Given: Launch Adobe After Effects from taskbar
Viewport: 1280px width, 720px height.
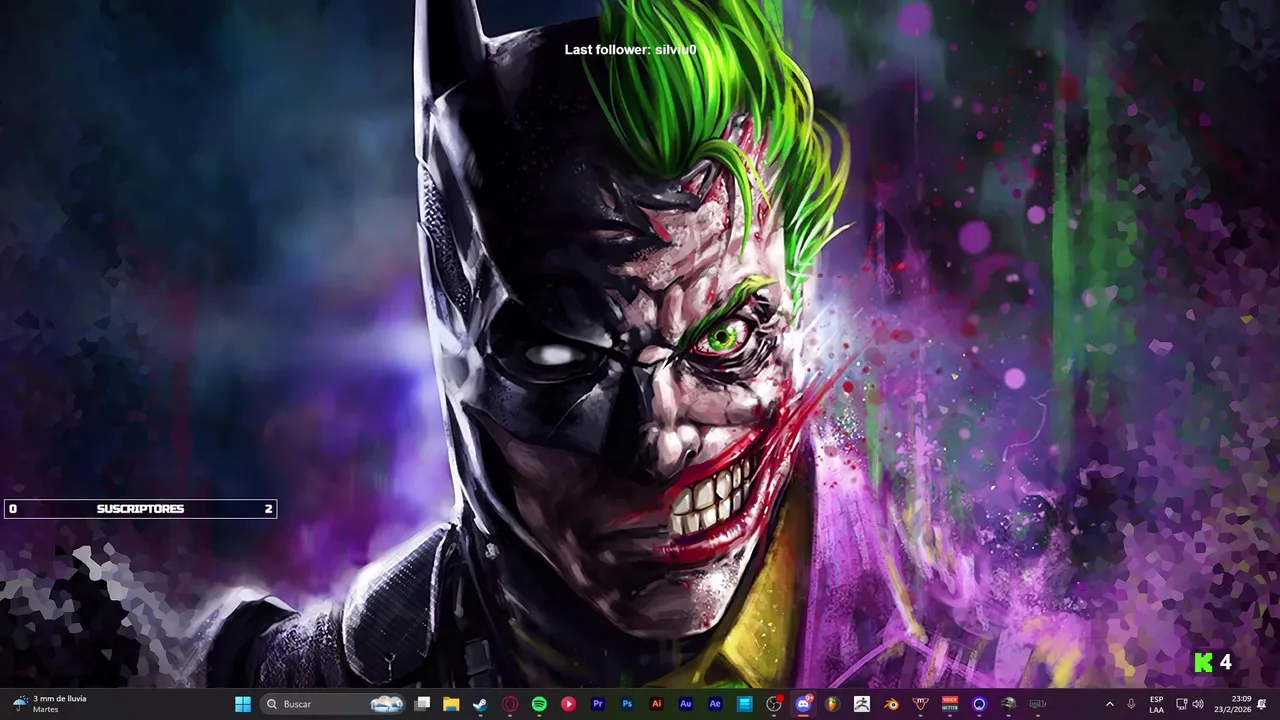Looking at the screenshot, I should click(715, 704).
